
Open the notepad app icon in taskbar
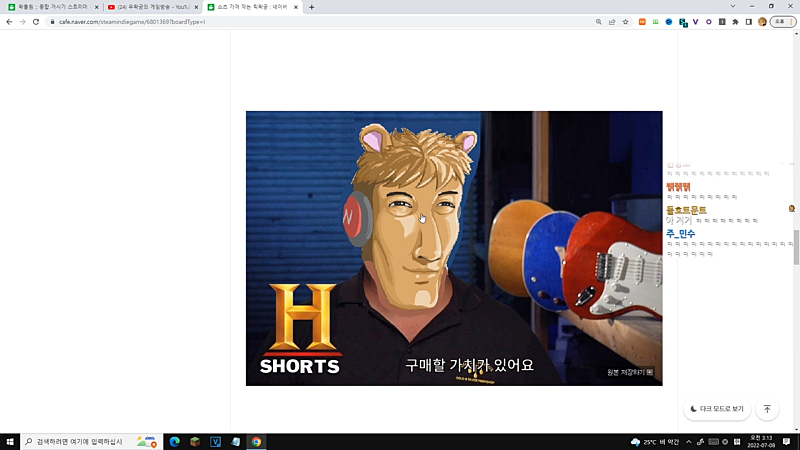236,442
